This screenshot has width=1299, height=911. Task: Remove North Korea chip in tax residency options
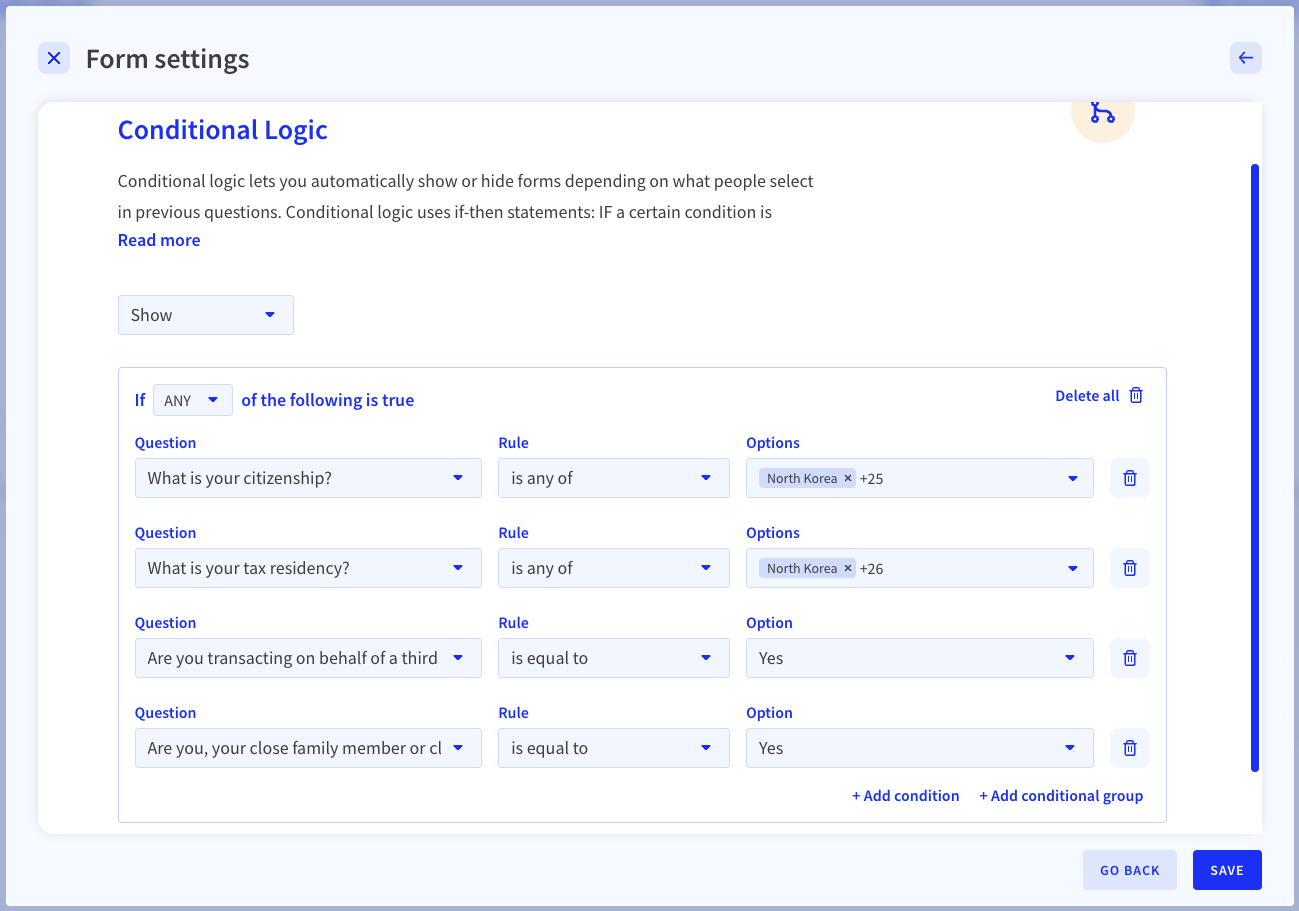848,568
